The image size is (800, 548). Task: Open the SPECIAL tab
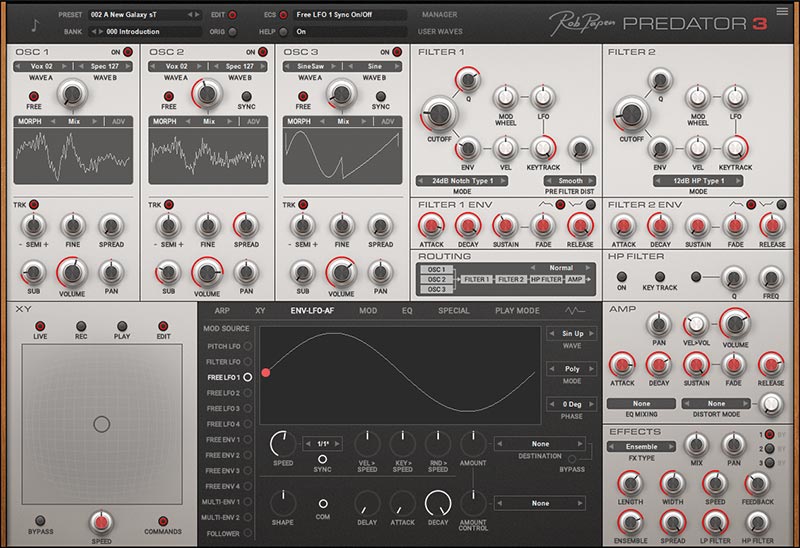(454, 310)
